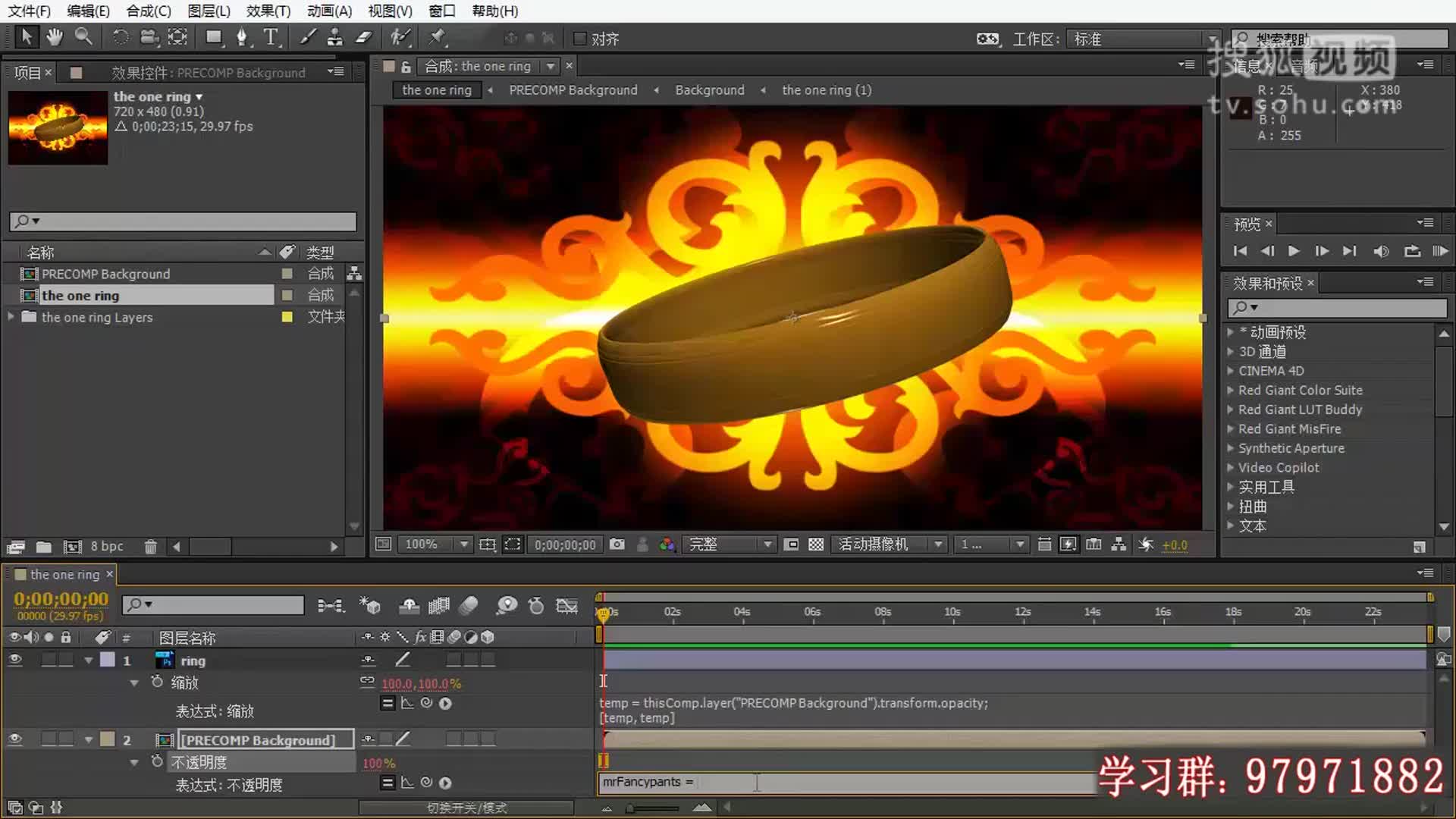Click PRECOMP Background in comp breadcrumb
The image size is (1456, 819).
pyautogui.click(x=573, y=90)
